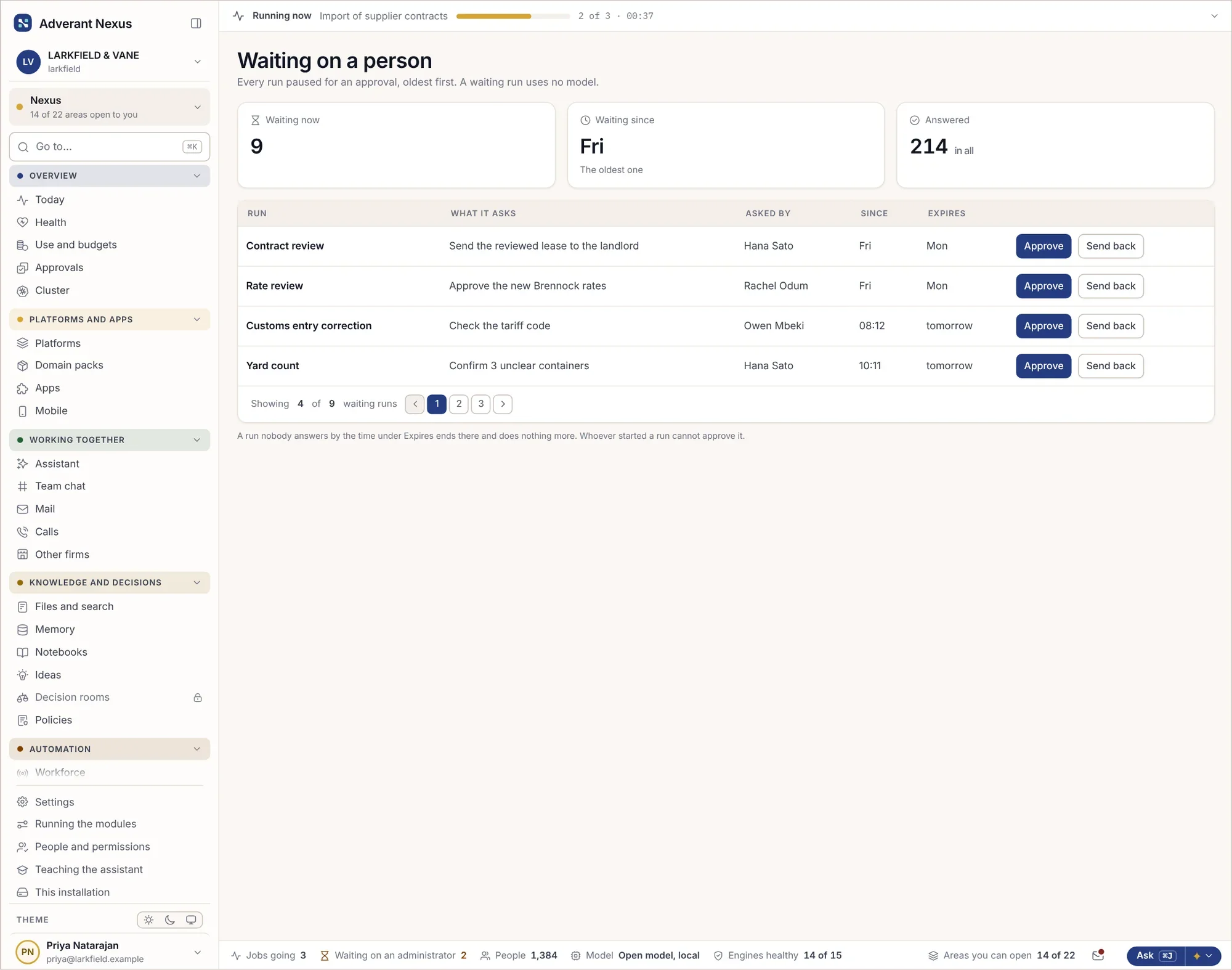Select page 1 of waiting runs
The width and height of the screenshot is (1232, 970).
pyautogui.click(x=437, y=404)
